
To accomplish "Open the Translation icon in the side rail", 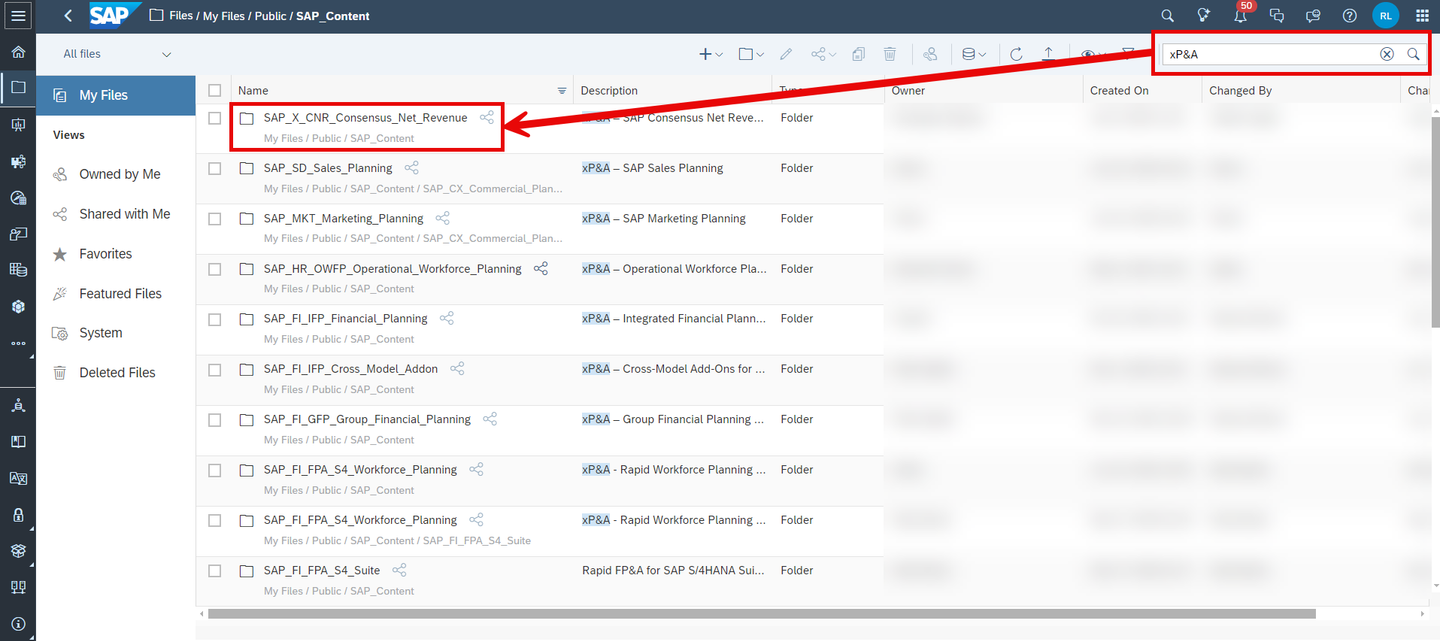I will coord(18,478).
